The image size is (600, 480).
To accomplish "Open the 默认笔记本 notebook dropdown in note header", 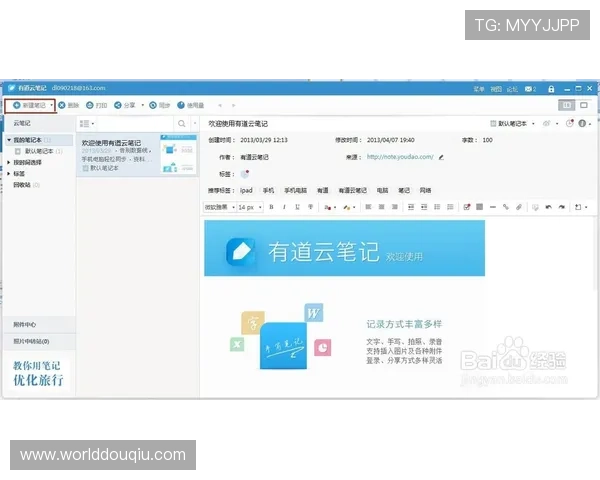I will tap(512, 124).
